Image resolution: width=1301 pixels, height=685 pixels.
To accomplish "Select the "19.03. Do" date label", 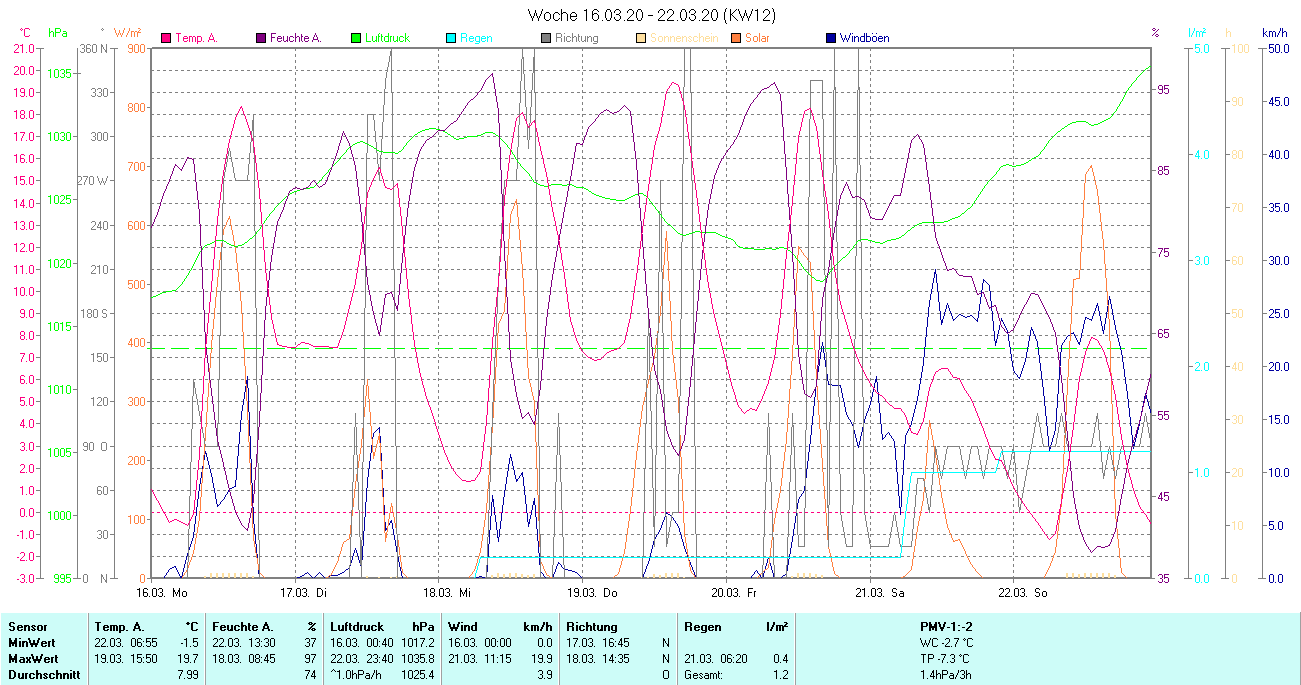I will pyautogui.click(x=592, y=592).
